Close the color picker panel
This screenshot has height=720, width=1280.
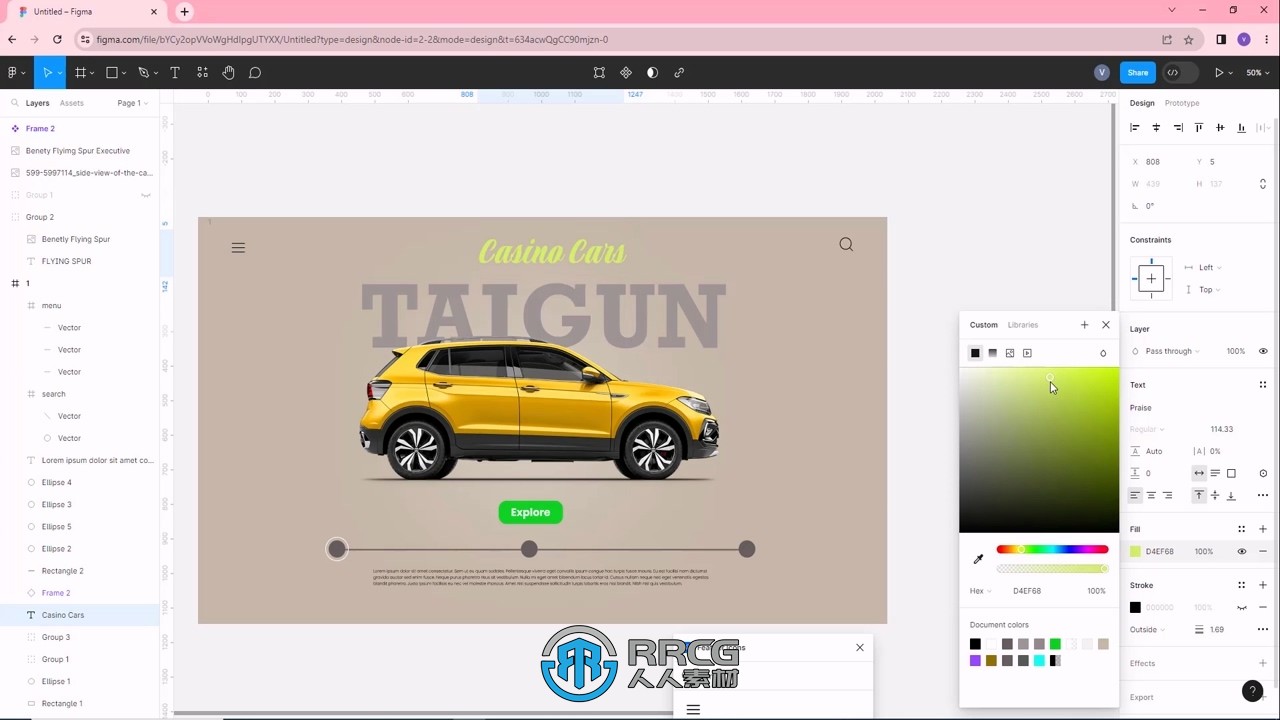(x=1106, y=325)
